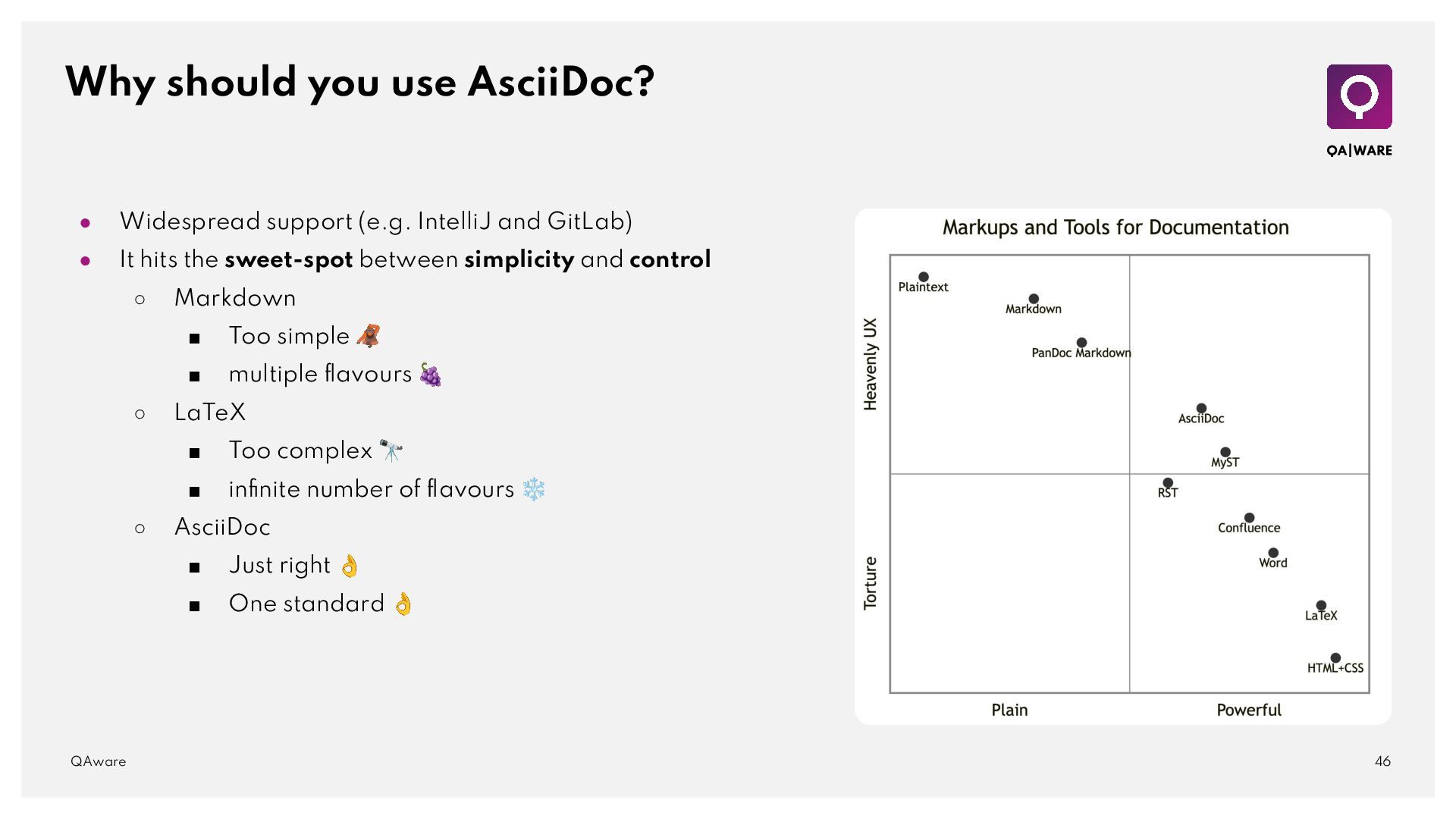Click the grapes emoji after multiple flavours
This screenshot has width=1456, height=819.
point(431,375)
